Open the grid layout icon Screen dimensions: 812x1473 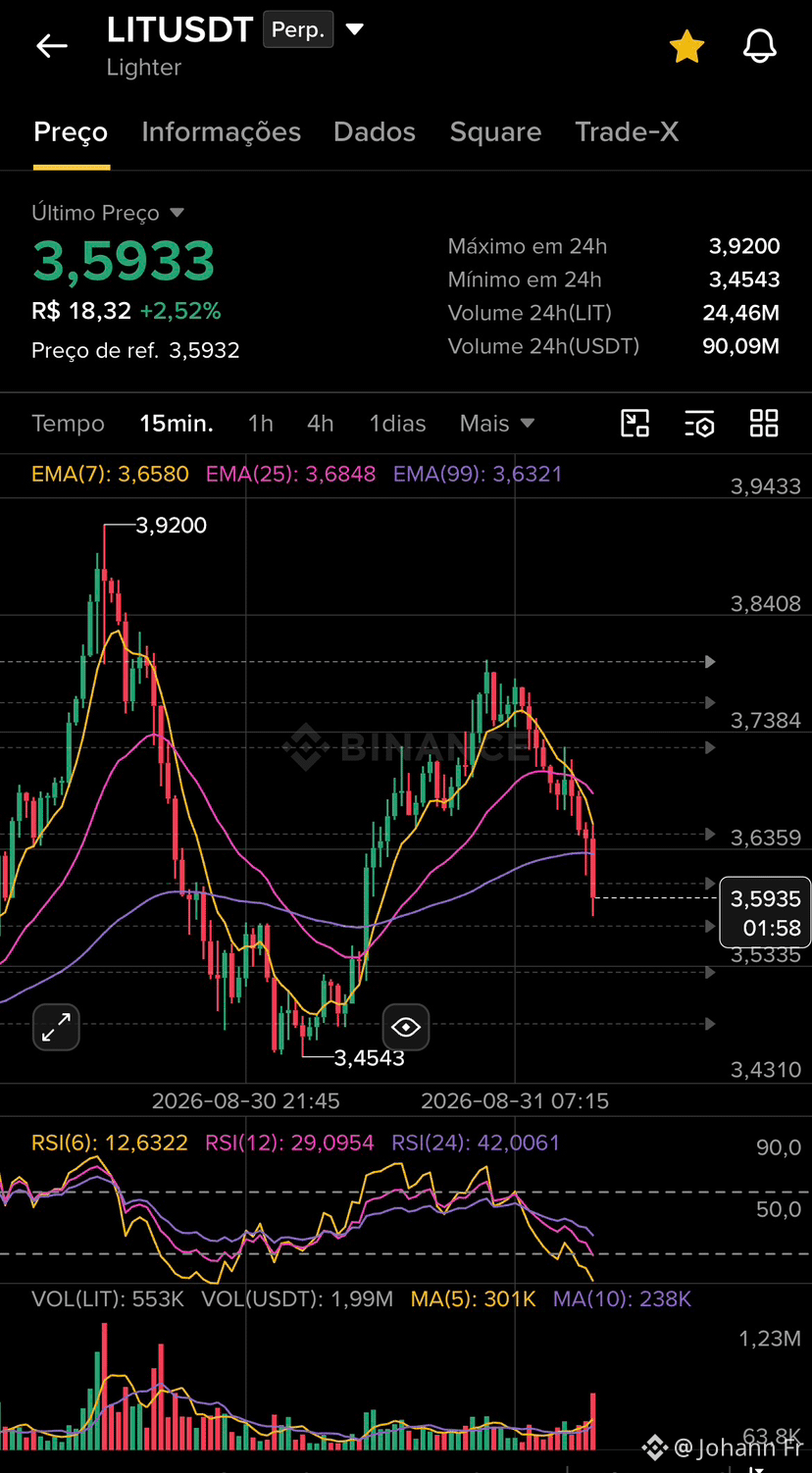coord(764,424)
